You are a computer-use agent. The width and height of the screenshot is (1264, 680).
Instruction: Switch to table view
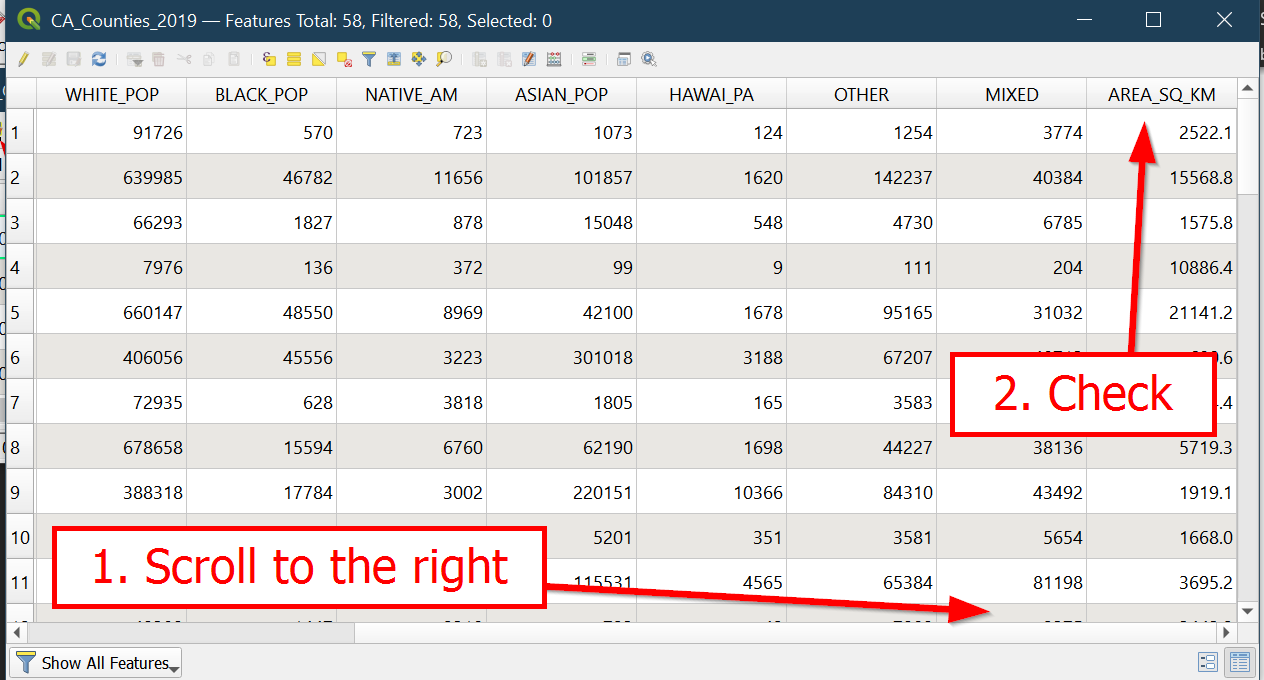click(x=1240, y=662)
